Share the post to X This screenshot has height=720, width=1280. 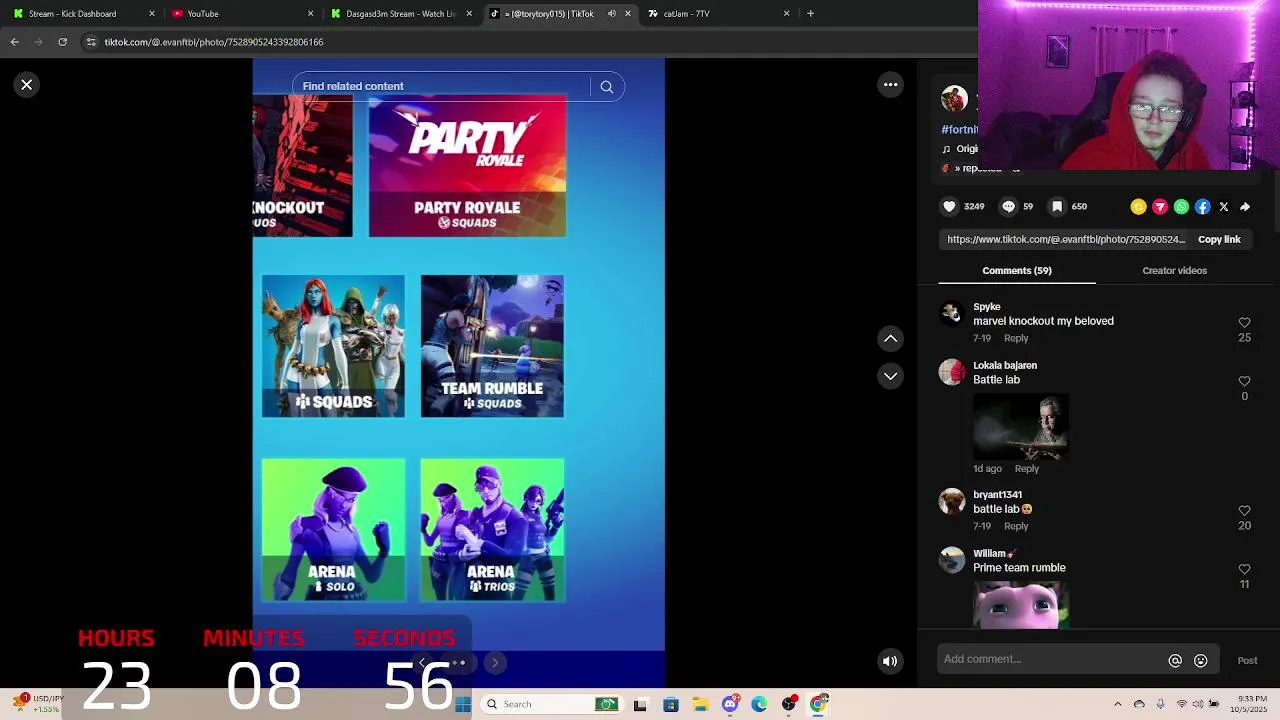(x=1223, y=207)
